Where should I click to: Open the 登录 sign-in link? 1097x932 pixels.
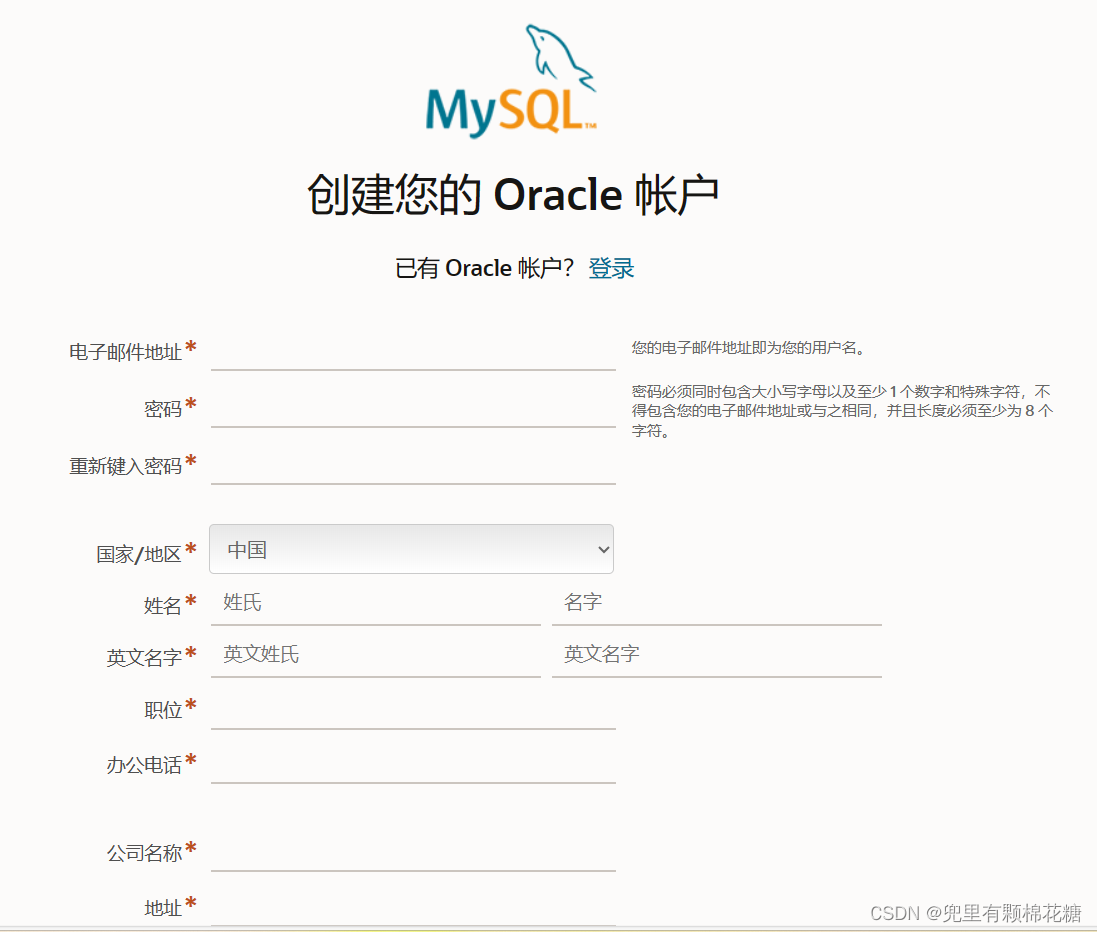[611, 268]
